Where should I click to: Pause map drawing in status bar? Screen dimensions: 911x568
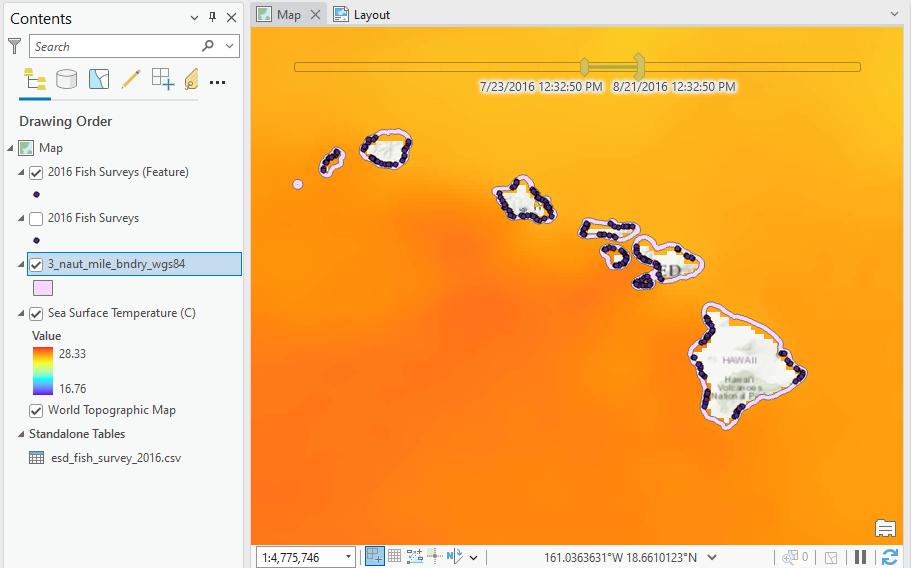860,557
